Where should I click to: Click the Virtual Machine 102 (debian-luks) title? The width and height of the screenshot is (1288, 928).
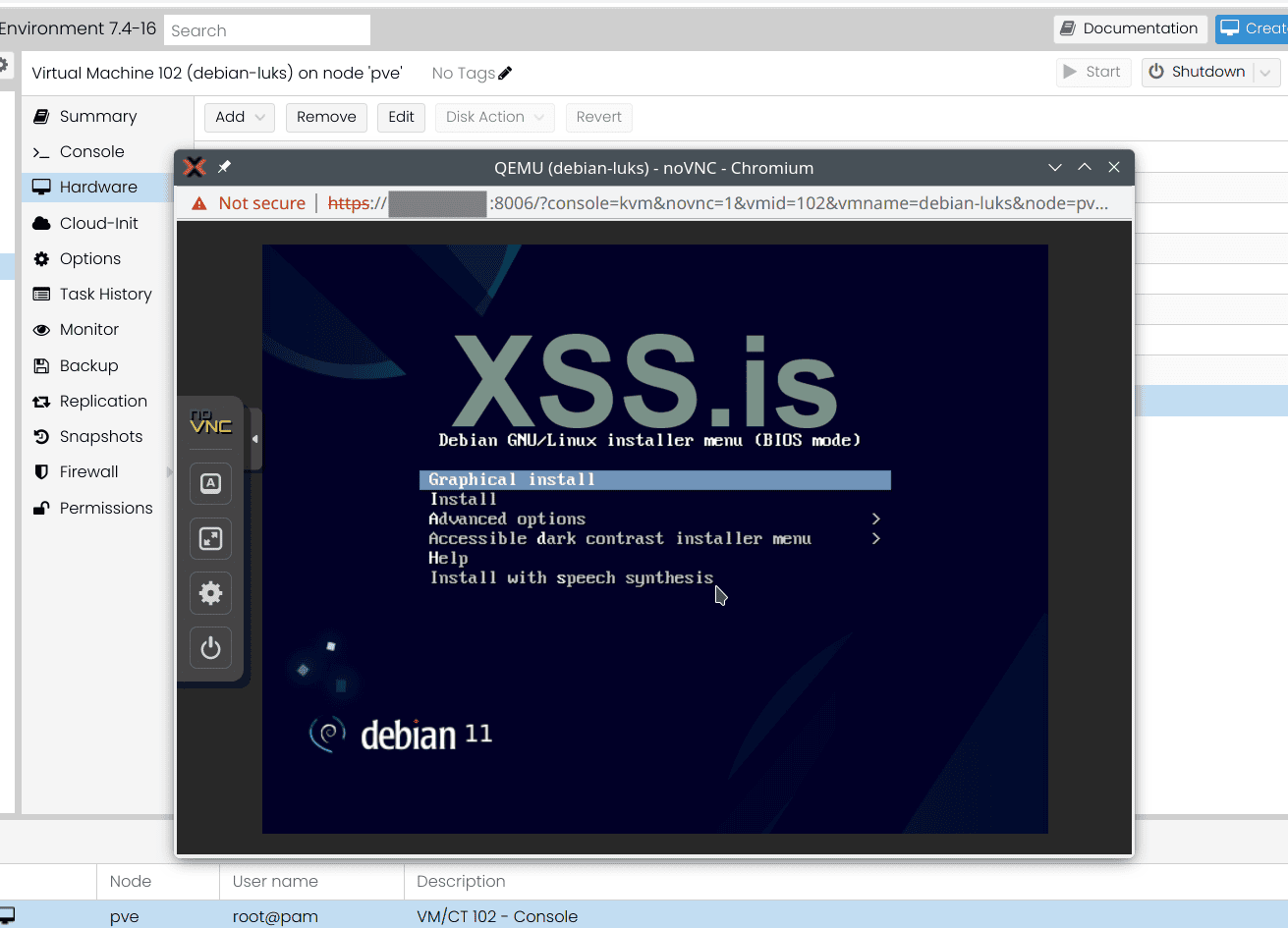point(217,73)
